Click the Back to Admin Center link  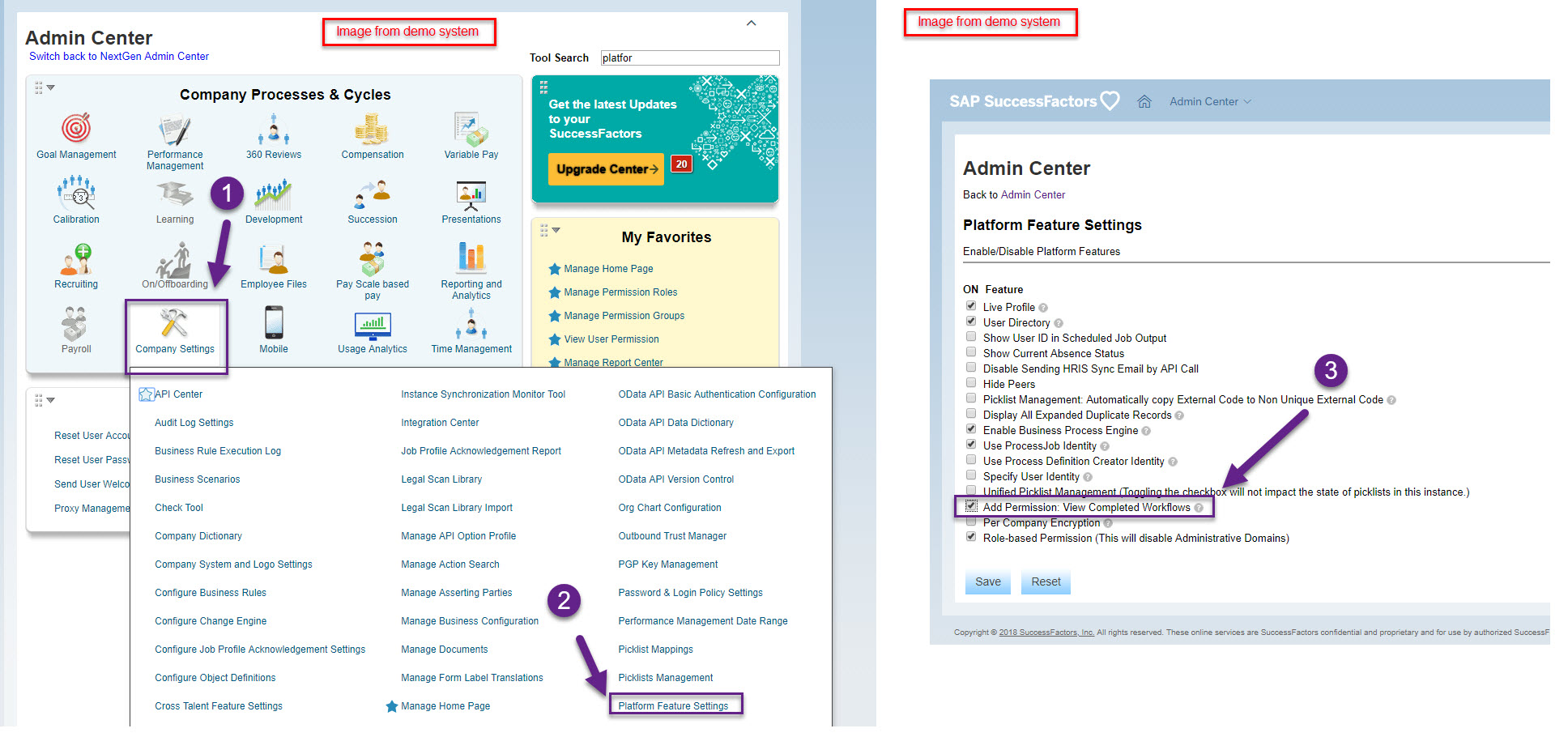pyautogui.click(x=1033, y=195)
